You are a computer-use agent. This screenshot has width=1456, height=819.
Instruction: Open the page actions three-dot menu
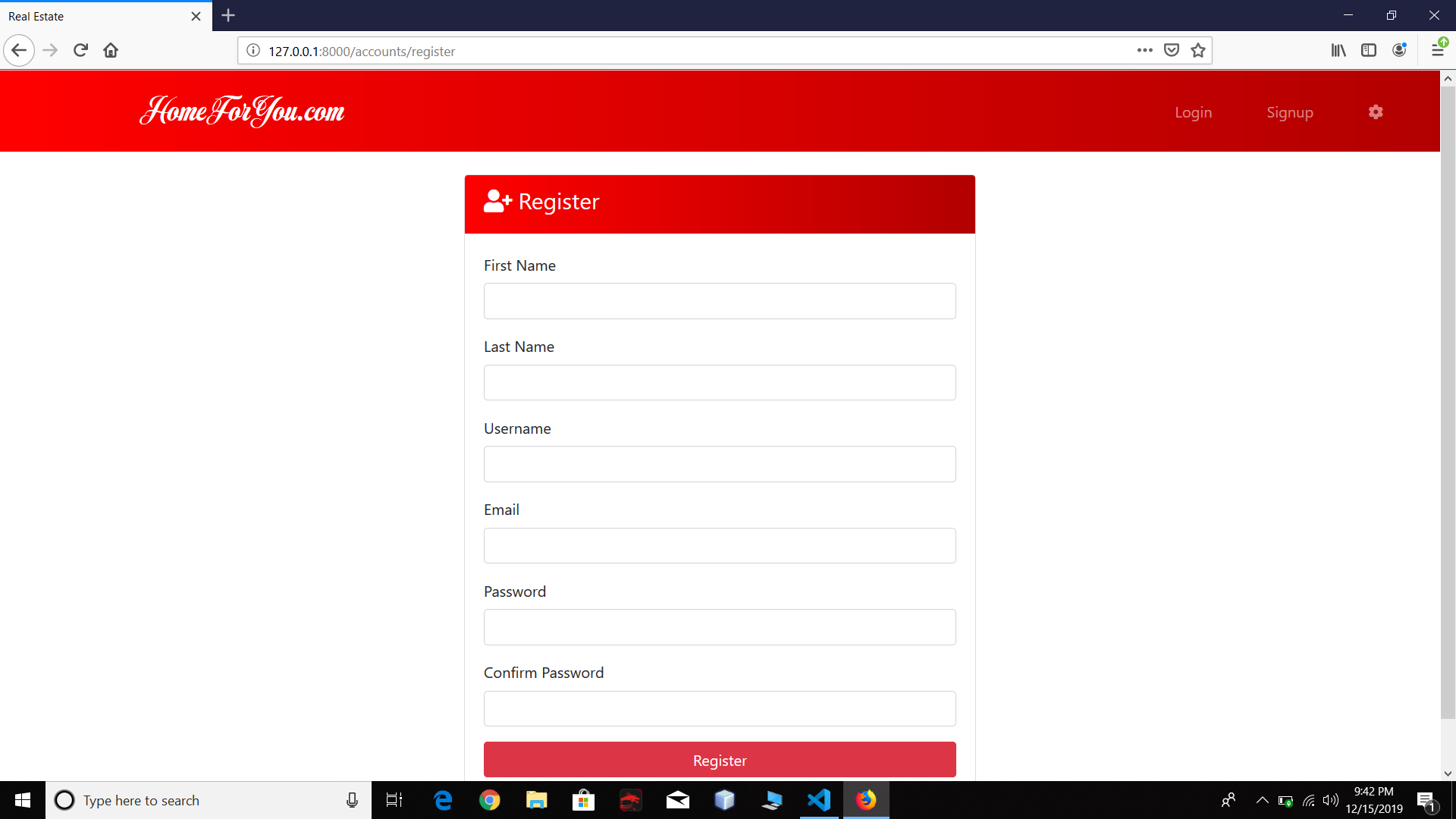point(1145,51)
